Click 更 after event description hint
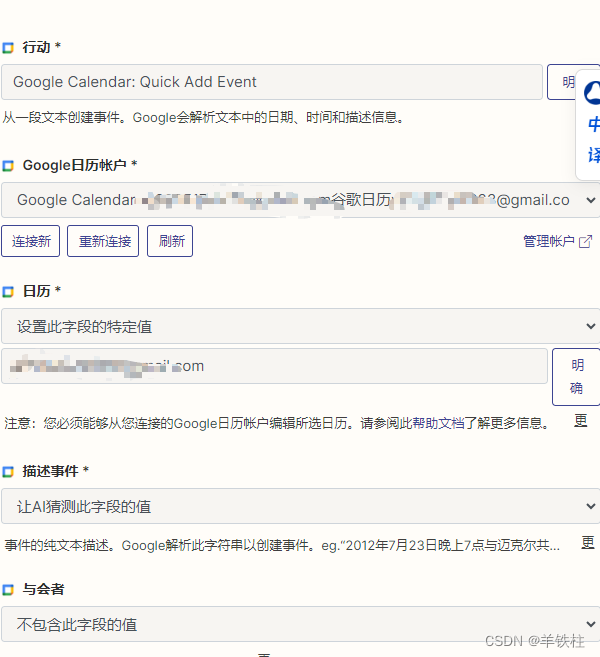Screen dimensions: 600x657 click(x=588, y=543)
